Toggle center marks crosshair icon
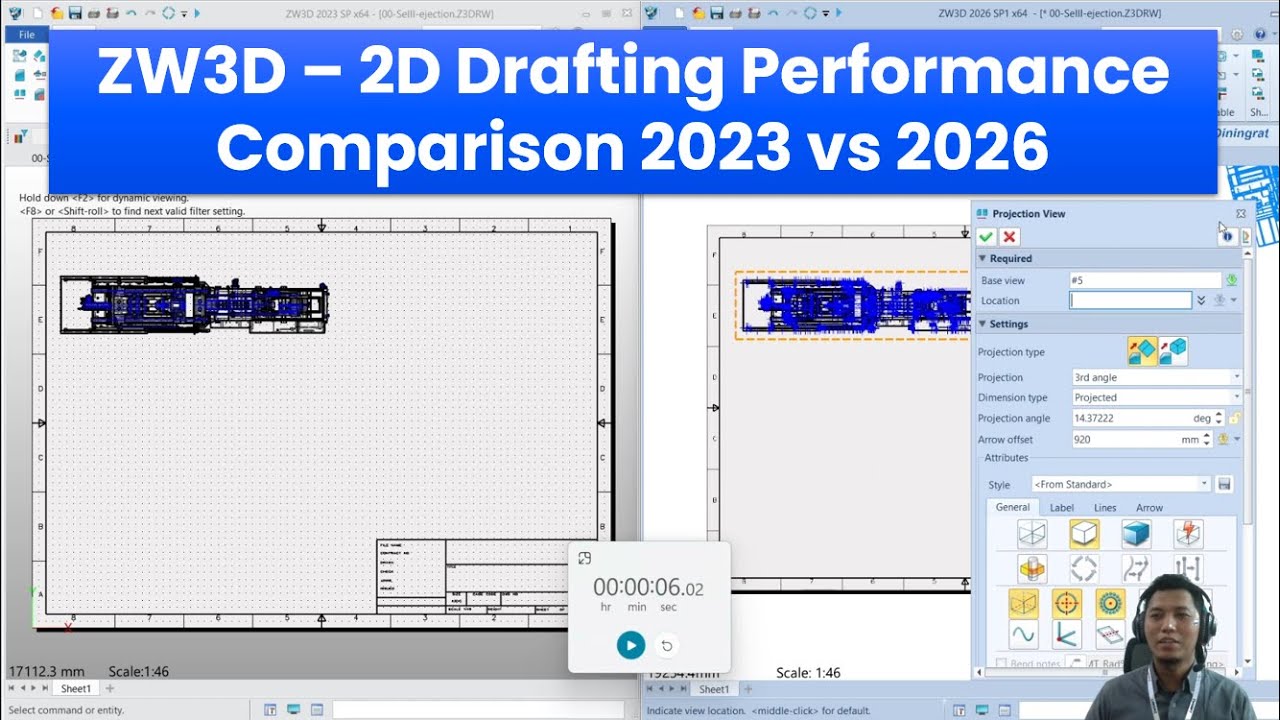Screen dimensions: 1280x720 pos(1067,603)
